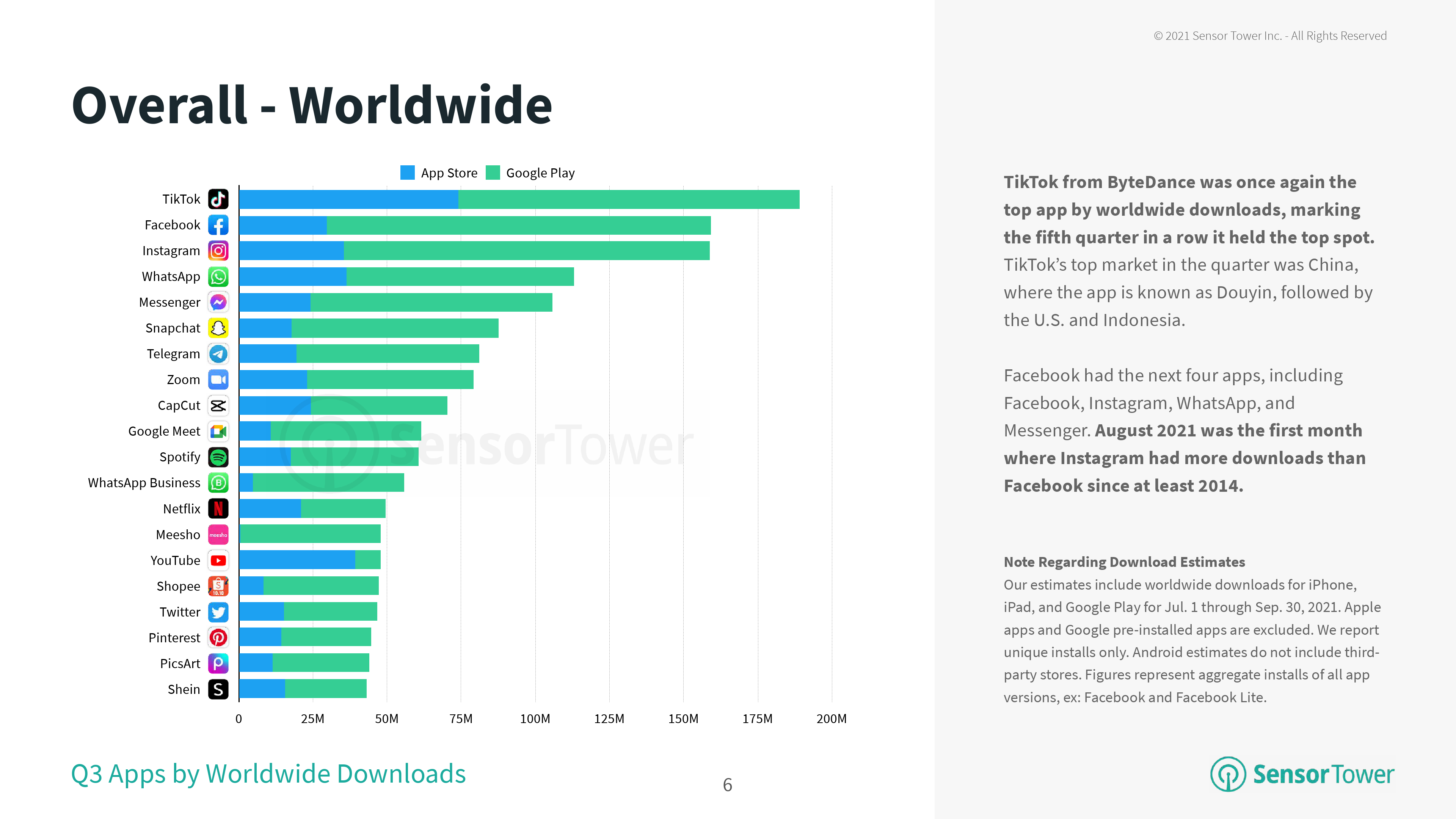Click the 100M axis label

pyautogui.click(x=535, y=719)
